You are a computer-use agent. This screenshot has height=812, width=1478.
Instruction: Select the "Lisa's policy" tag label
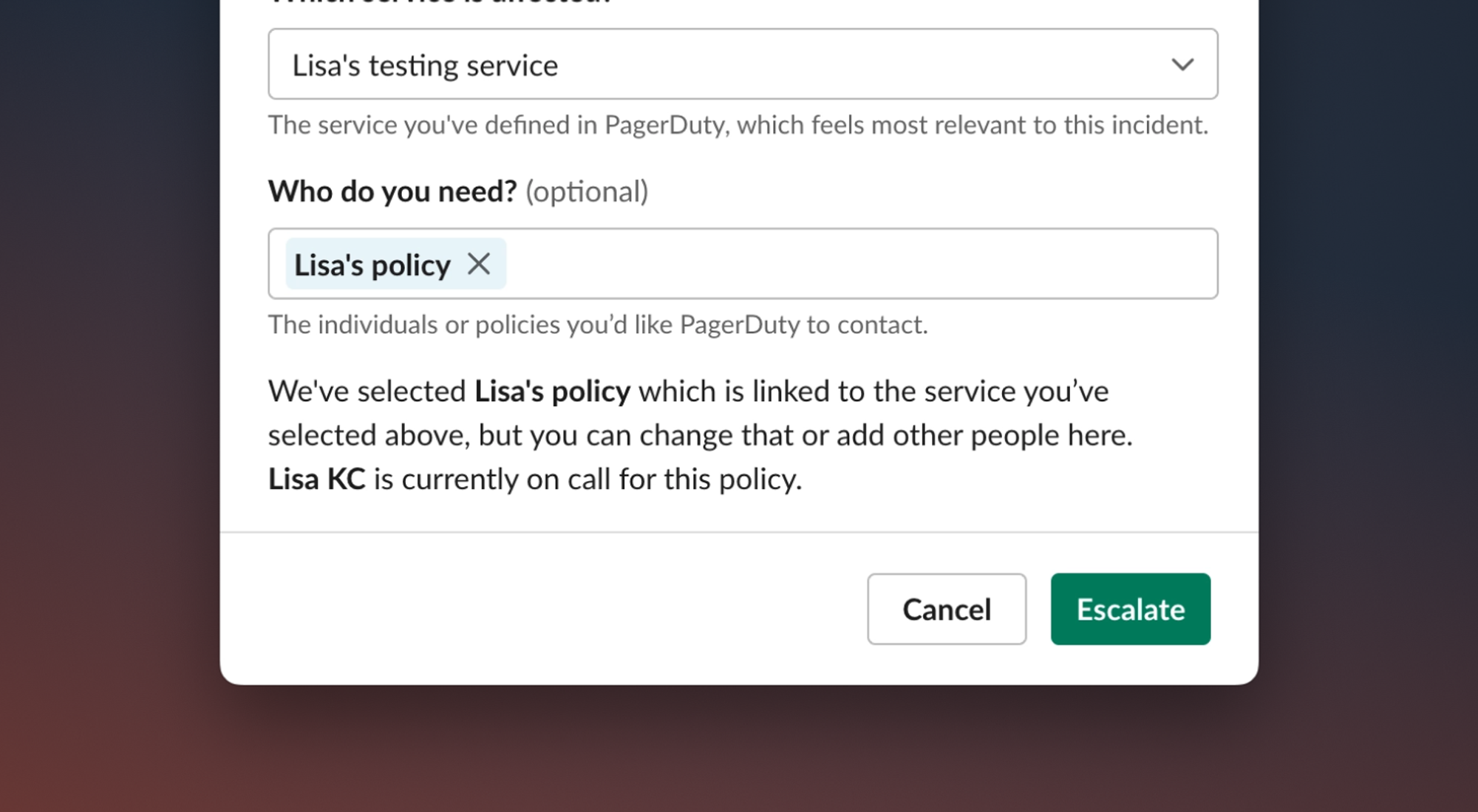[x=372, y=265]
